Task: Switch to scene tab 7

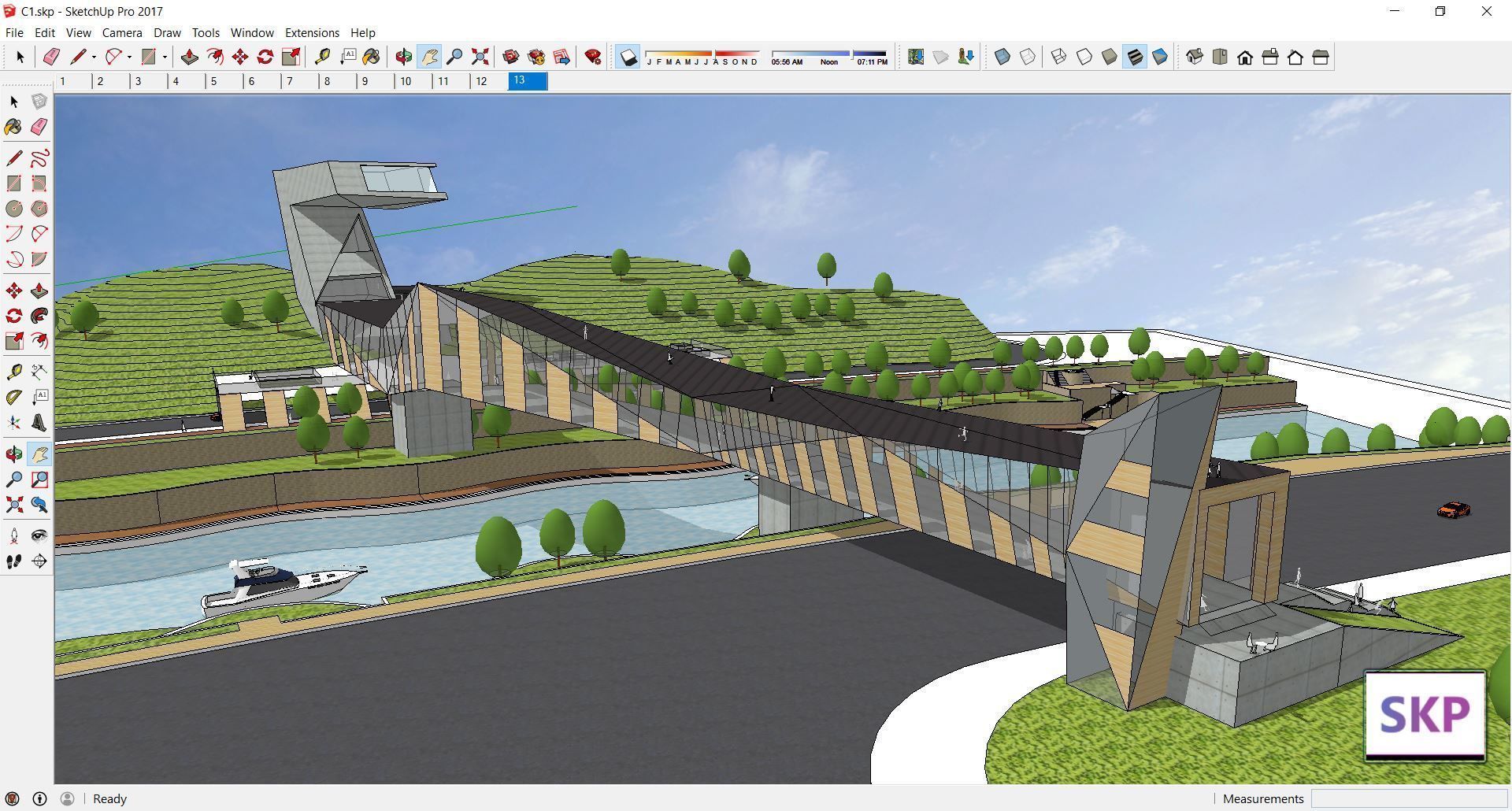Action: point(300,81)
